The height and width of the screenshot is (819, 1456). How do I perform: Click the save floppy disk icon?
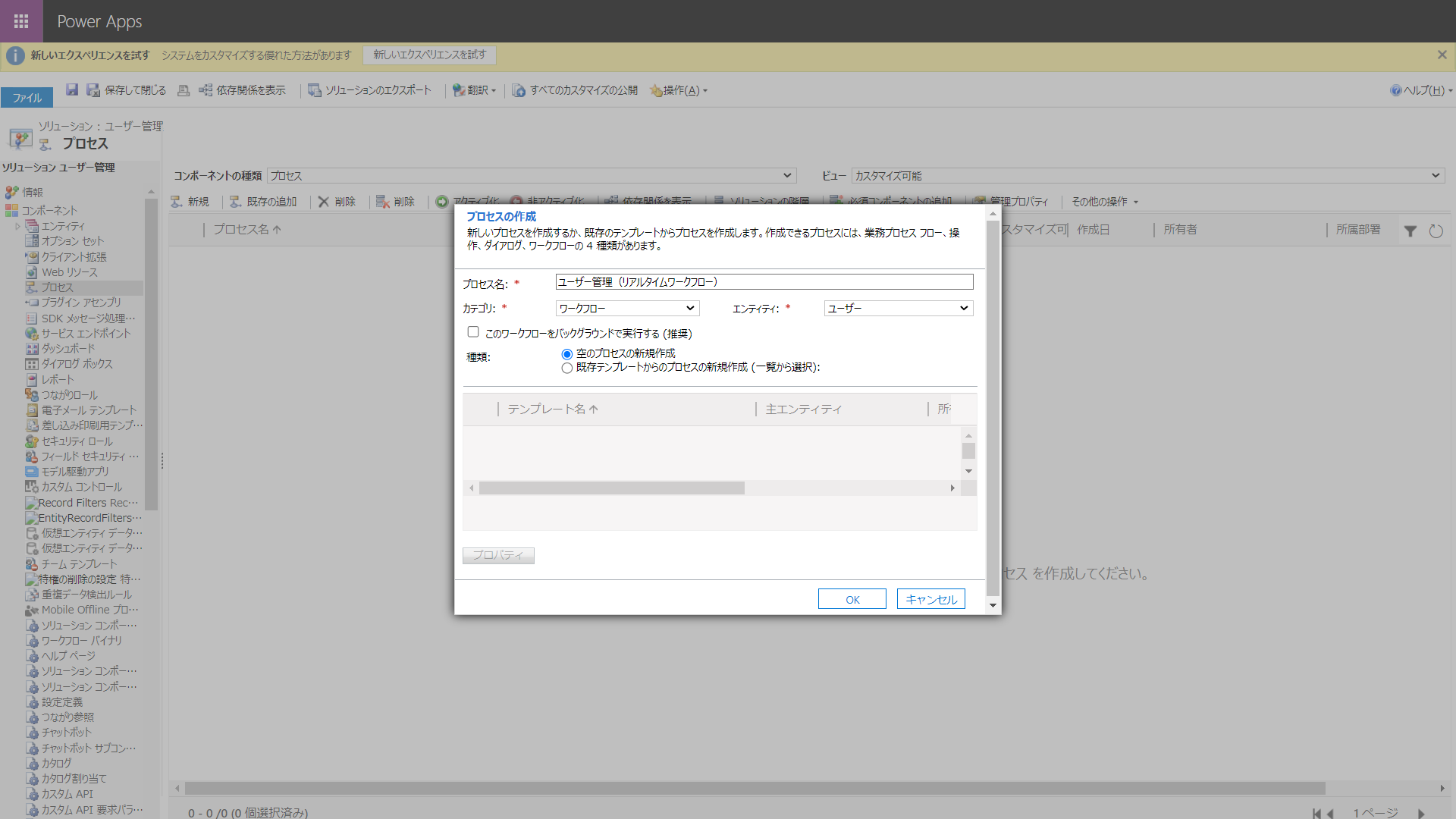(72, 90)
